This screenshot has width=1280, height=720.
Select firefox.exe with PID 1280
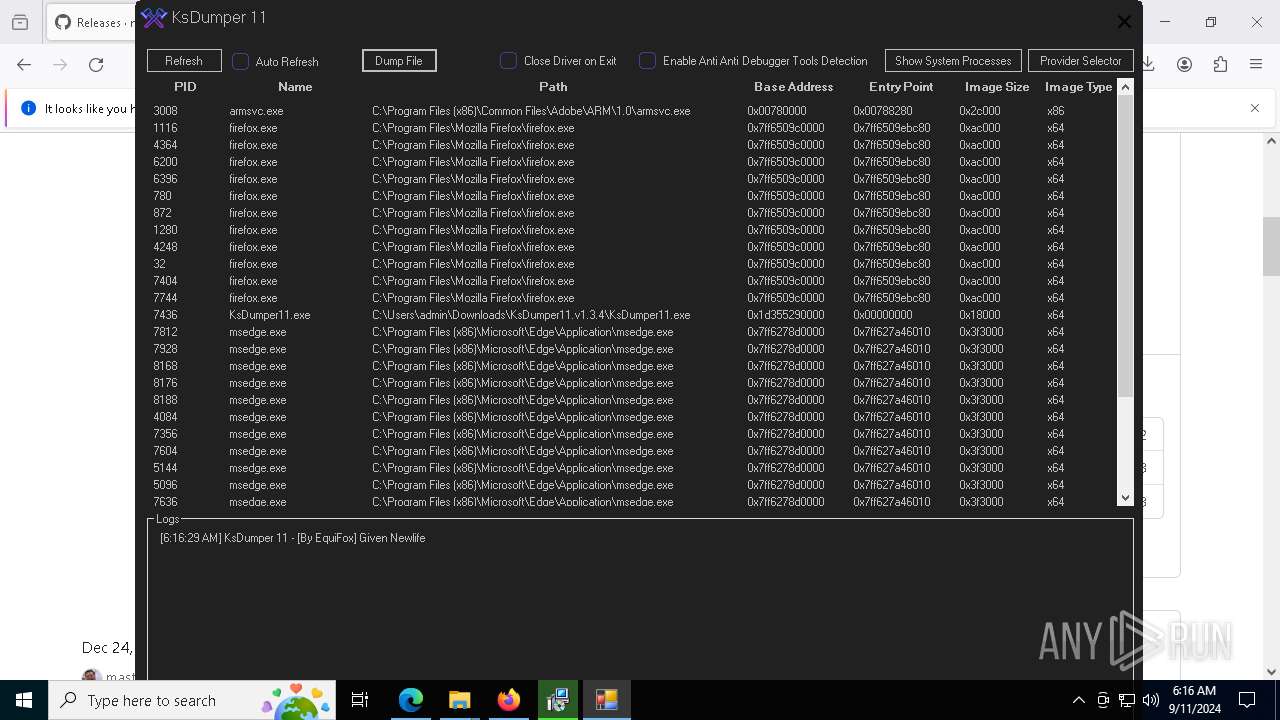click(630, 230)
